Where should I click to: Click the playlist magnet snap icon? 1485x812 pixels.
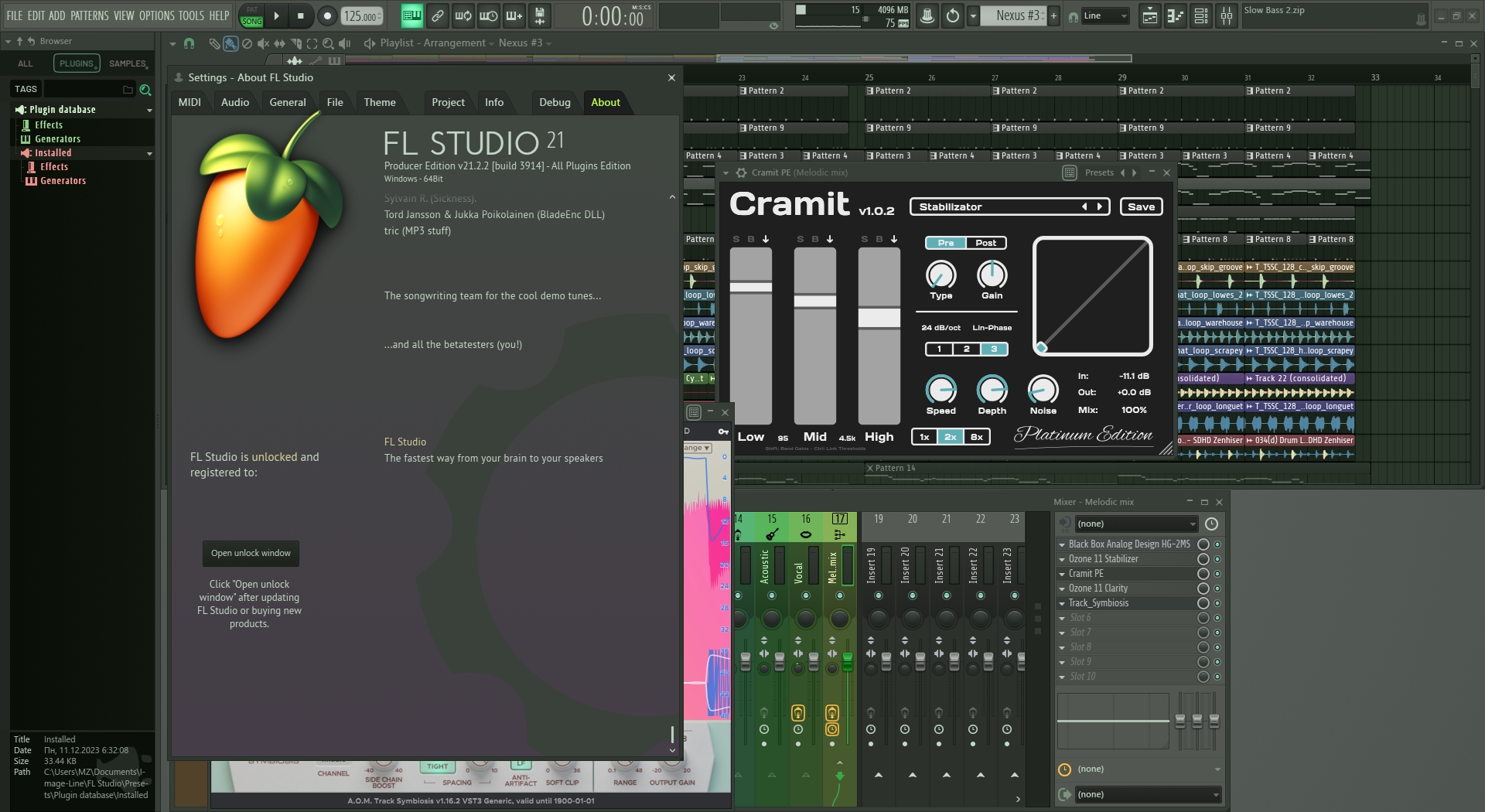[x=189, y=43]
